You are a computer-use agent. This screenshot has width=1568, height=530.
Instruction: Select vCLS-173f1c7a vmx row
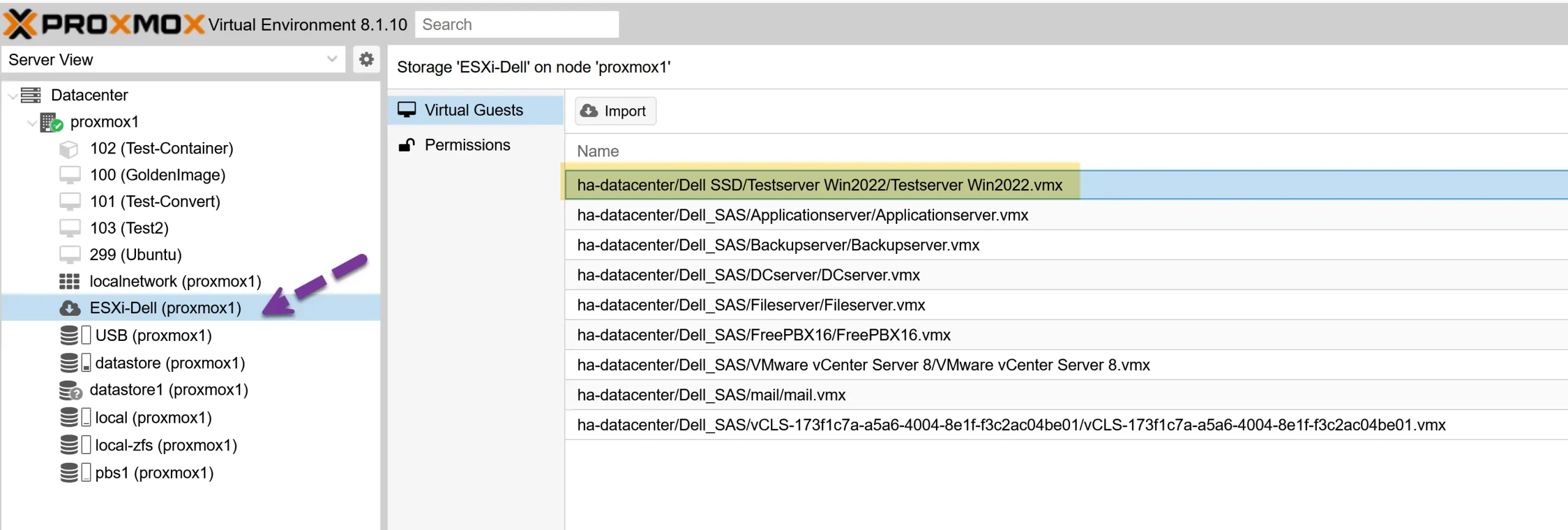(x=1066, y=425)
